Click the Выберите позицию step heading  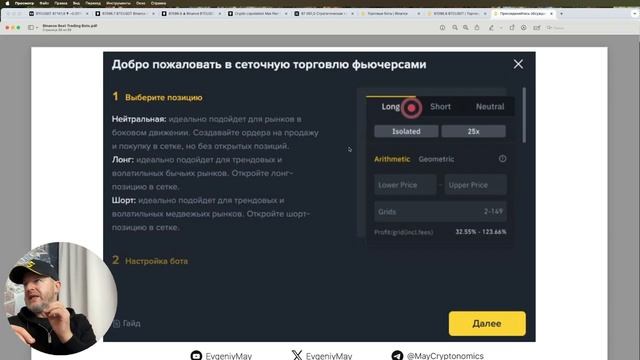coord(164,98)
